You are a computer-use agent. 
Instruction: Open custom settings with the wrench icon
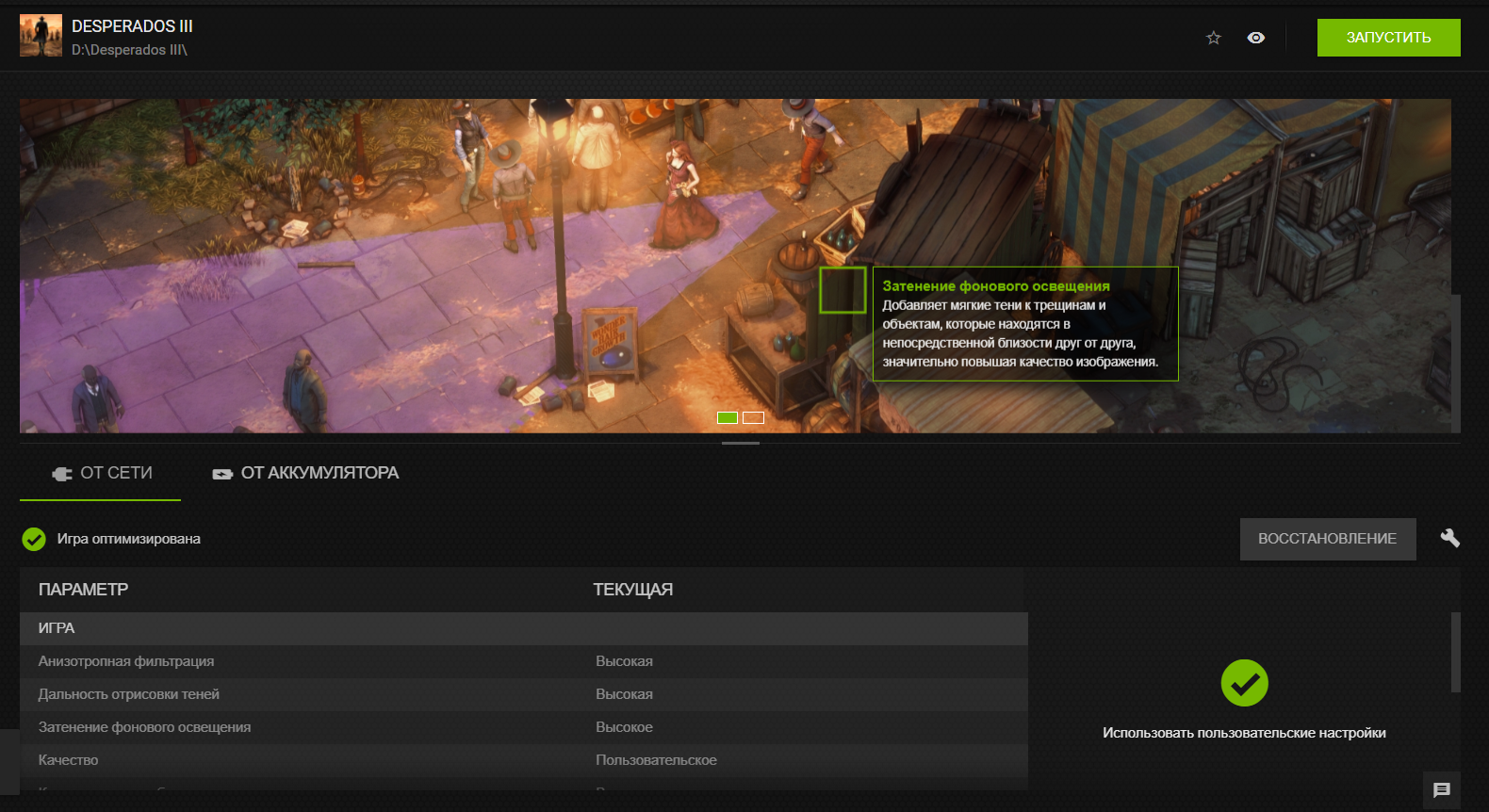click(1450, 538)
